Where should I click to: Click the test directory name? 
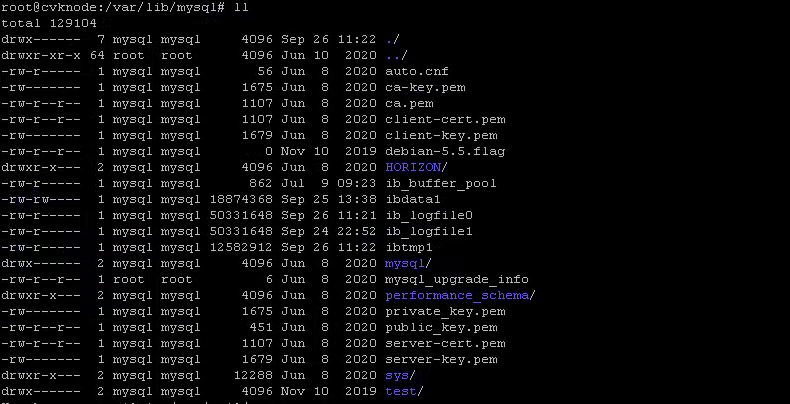coord(401,391)
